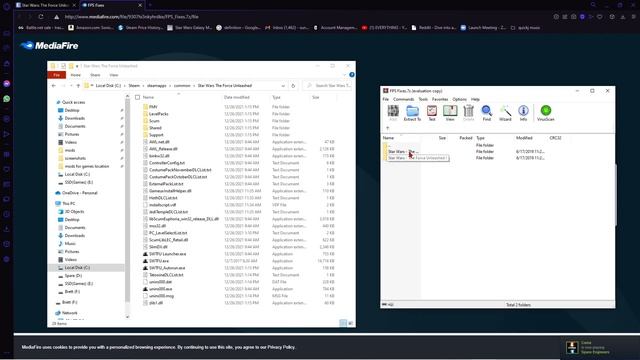Open Explorer help question mark icon
The height and width of the screenshot is (360, 640).
click(352, 75)
